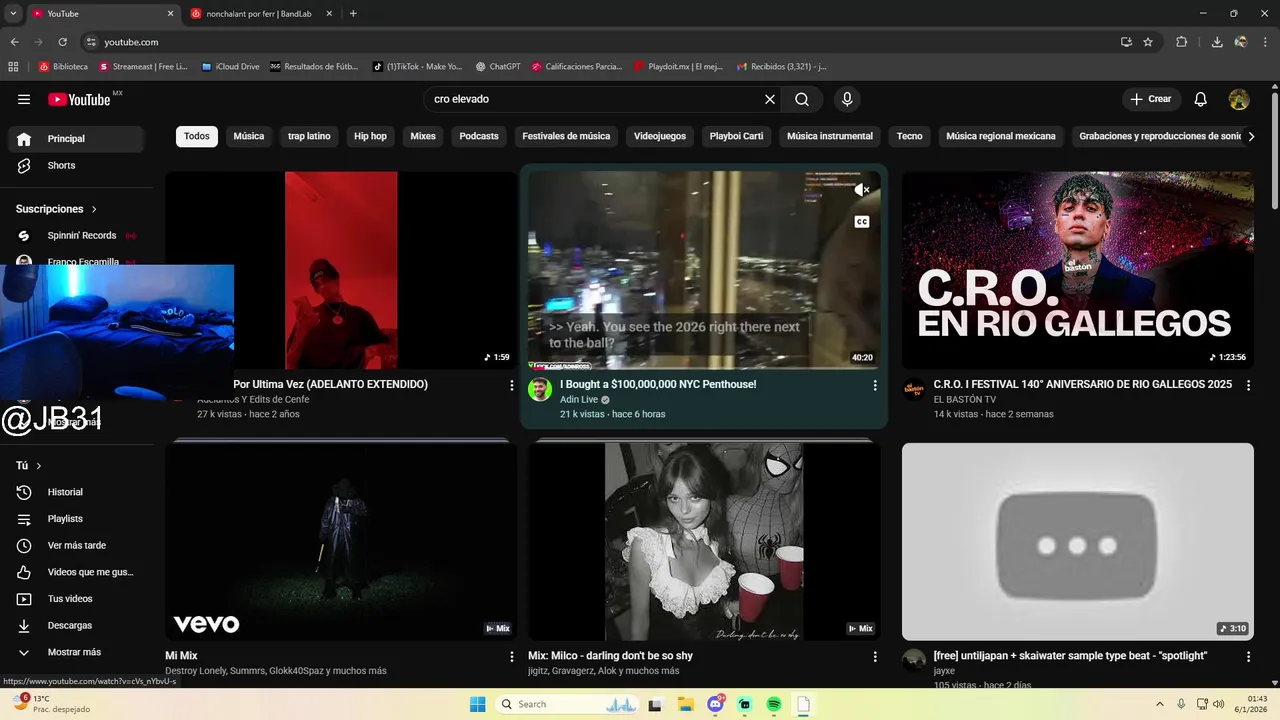Select the trap latino chip
Screen dimensions: 1280x720
309,136
